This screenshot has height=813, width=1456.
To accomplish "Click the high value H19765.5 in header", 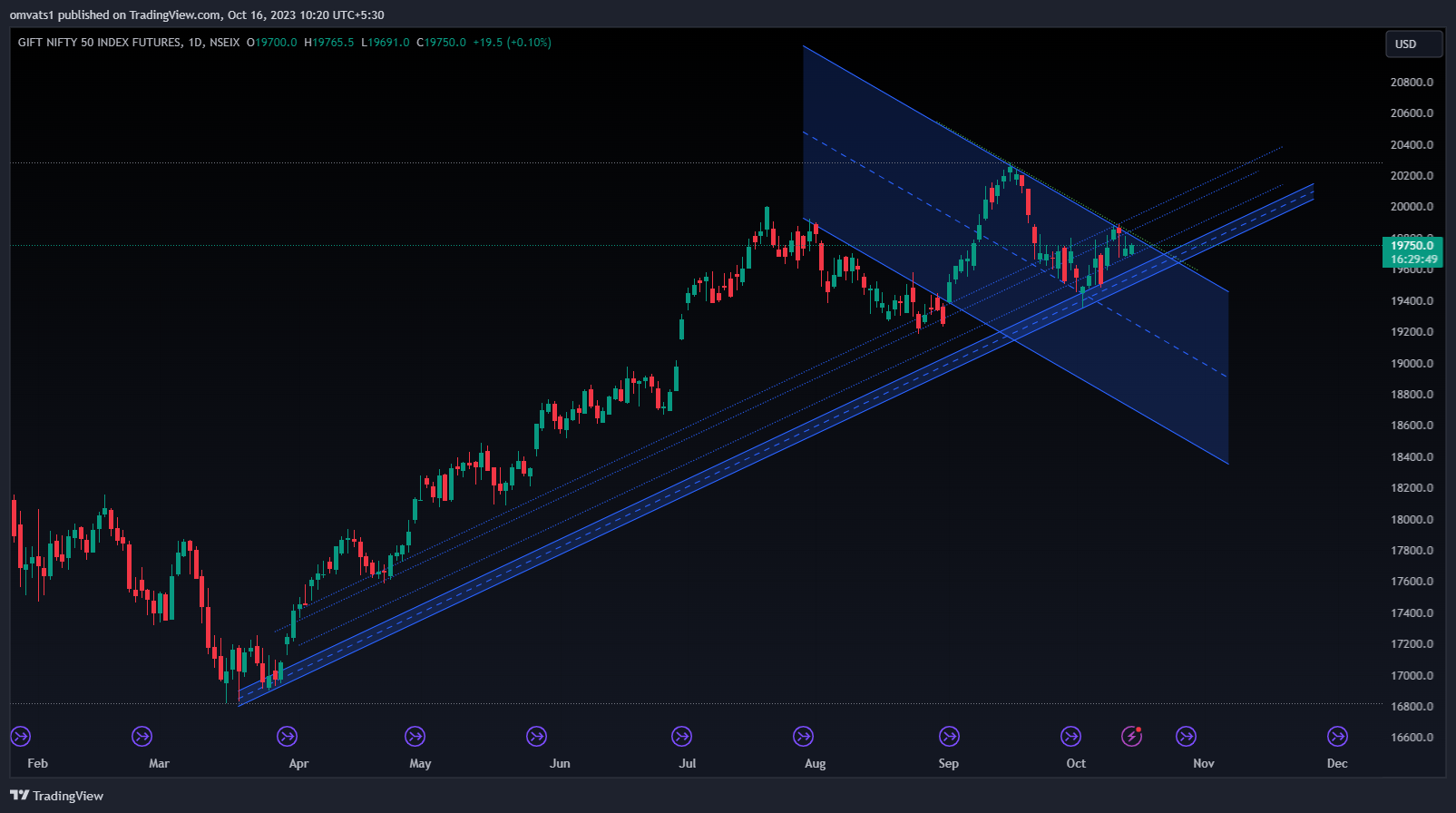I will click(x=329, y=43).
